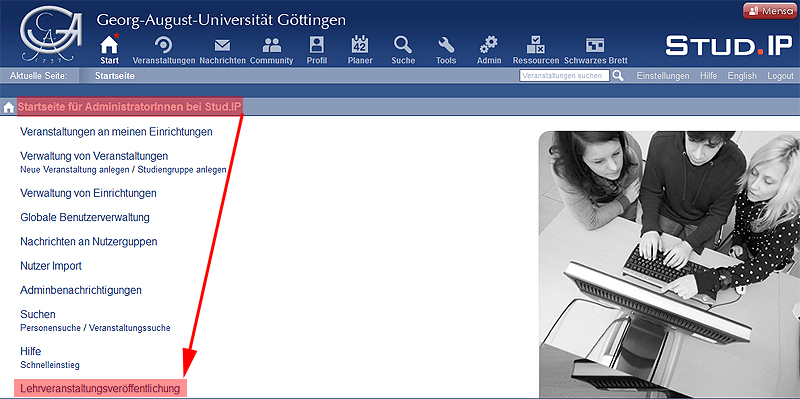Open the Veranstaltungen navigation icon

click(164, 45)
